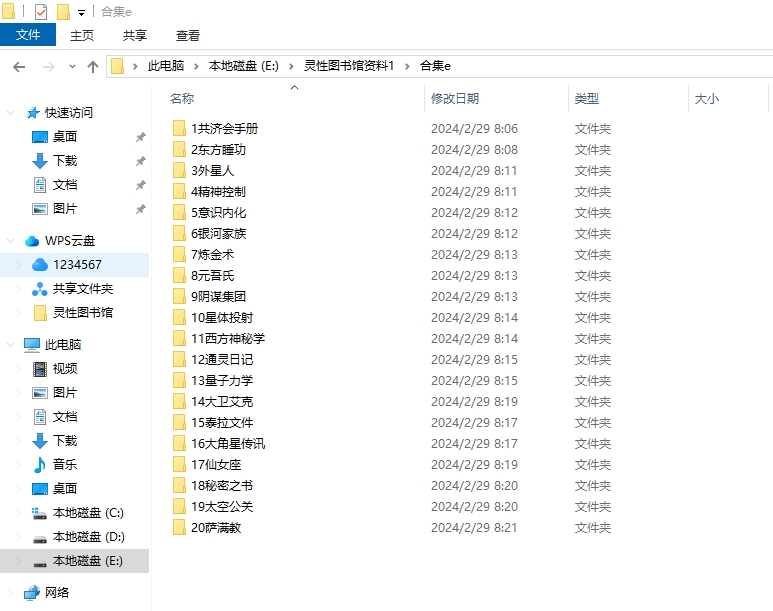The image size is (773, 611).
Task: Select folder 11西方神秘学
Action: 228,338
